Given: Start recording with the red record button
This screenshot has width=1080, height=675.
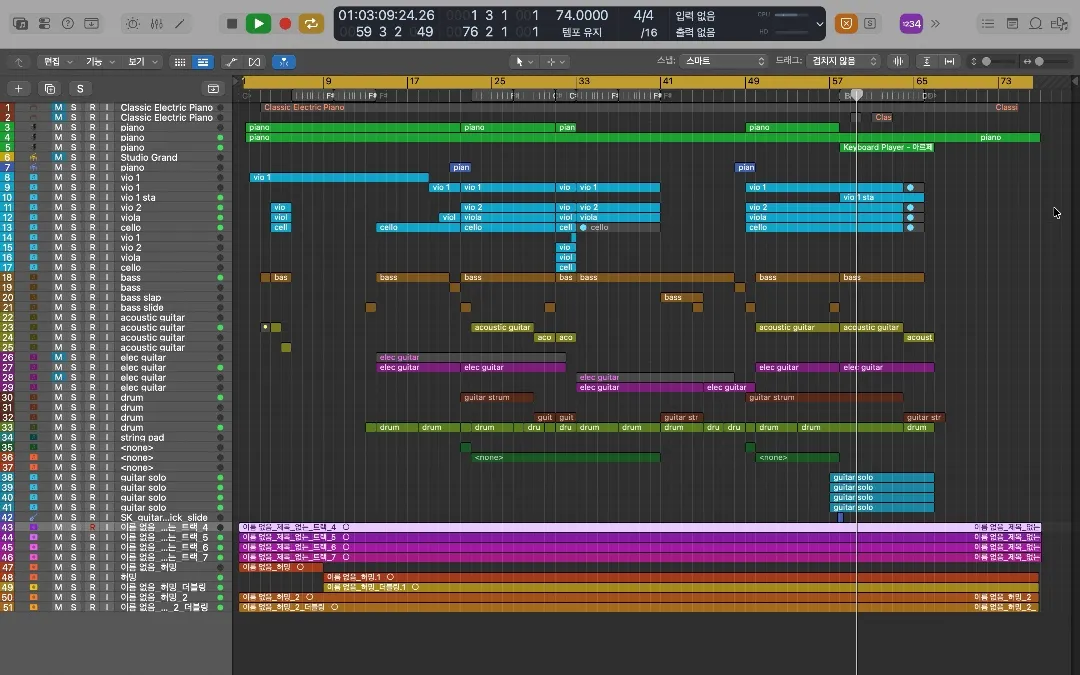Looking at the screenshot, I should coord(285,23).
